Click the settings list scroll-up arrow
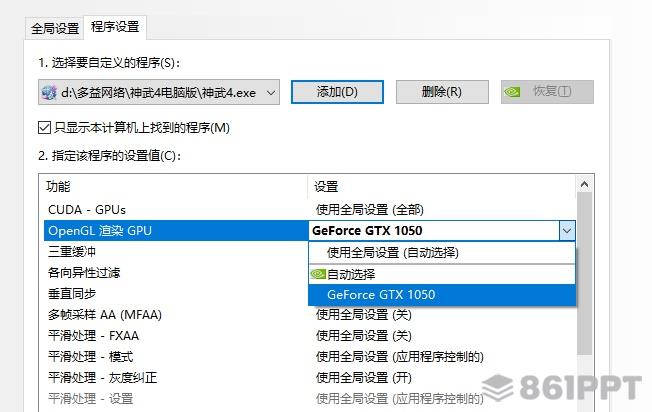Viewport: 652px width, 412px height. click(x=585, y=184)
